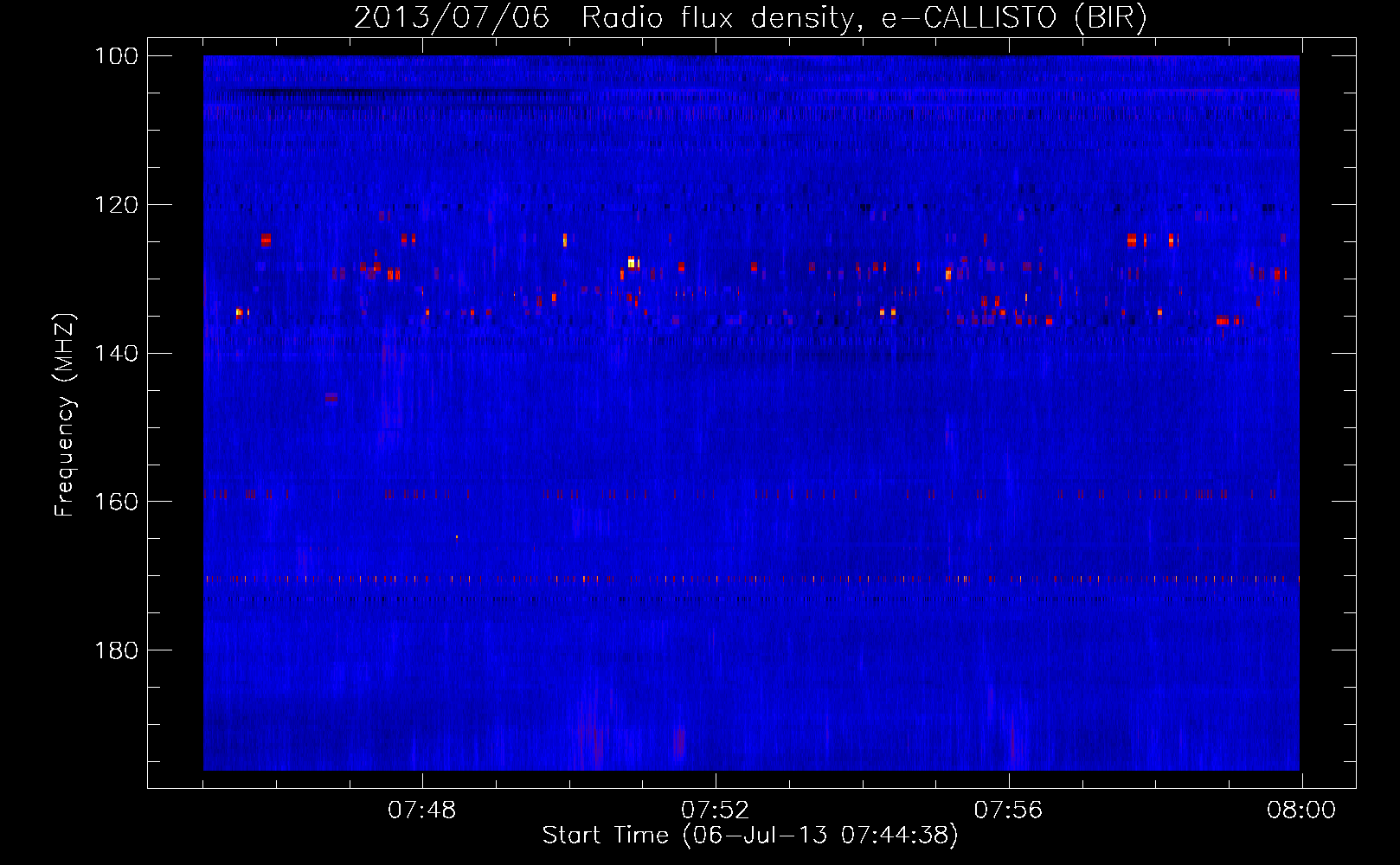Click the 160 frequency tick label
1400x865 pixels.
[x=116, y=502]
